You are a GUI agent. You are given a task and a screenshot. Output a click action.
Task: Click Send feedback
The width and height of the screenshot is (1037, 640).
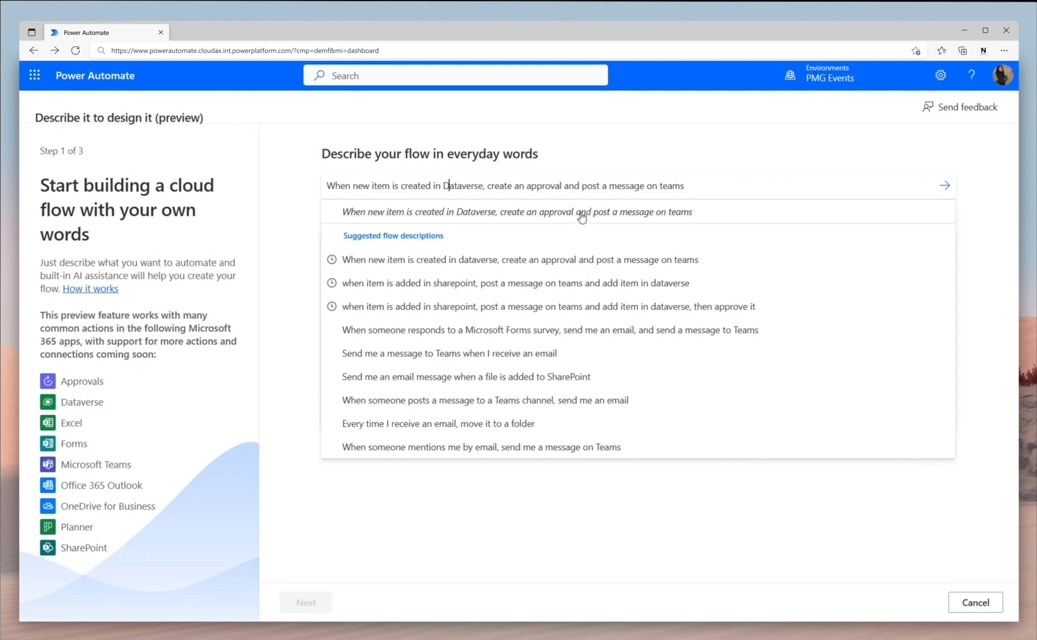(960, 107)
